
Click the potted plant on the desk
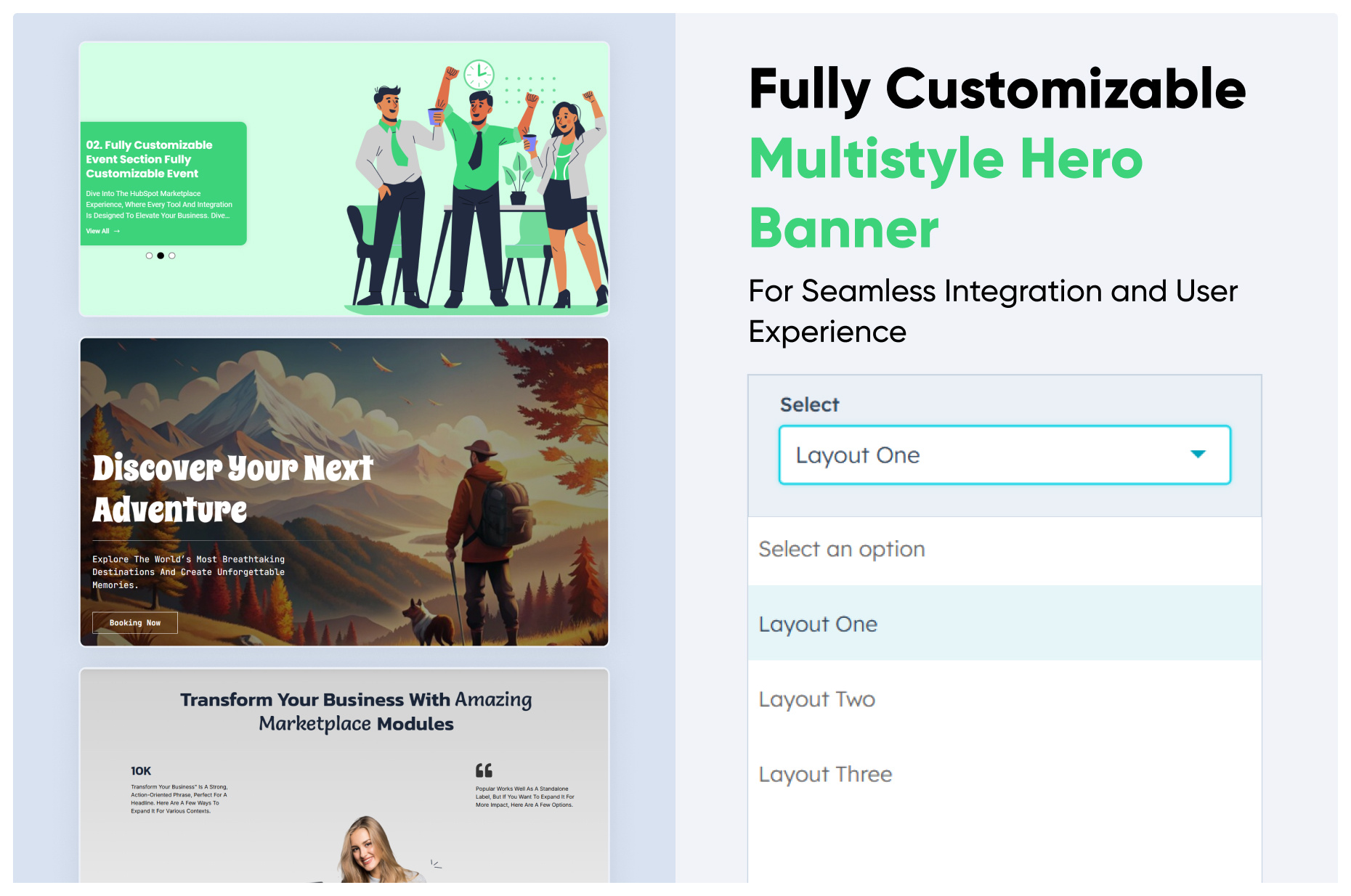518,179
